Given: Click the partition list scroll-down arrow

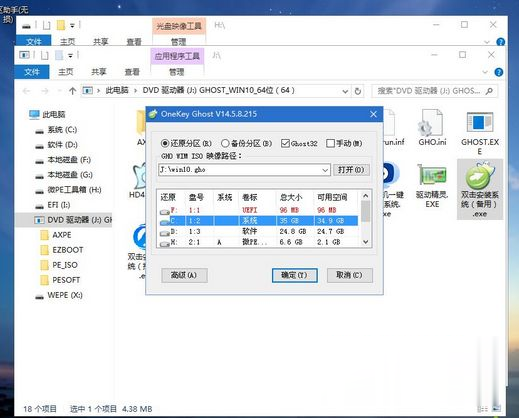Looking at the screenshot, I should 365,242.
